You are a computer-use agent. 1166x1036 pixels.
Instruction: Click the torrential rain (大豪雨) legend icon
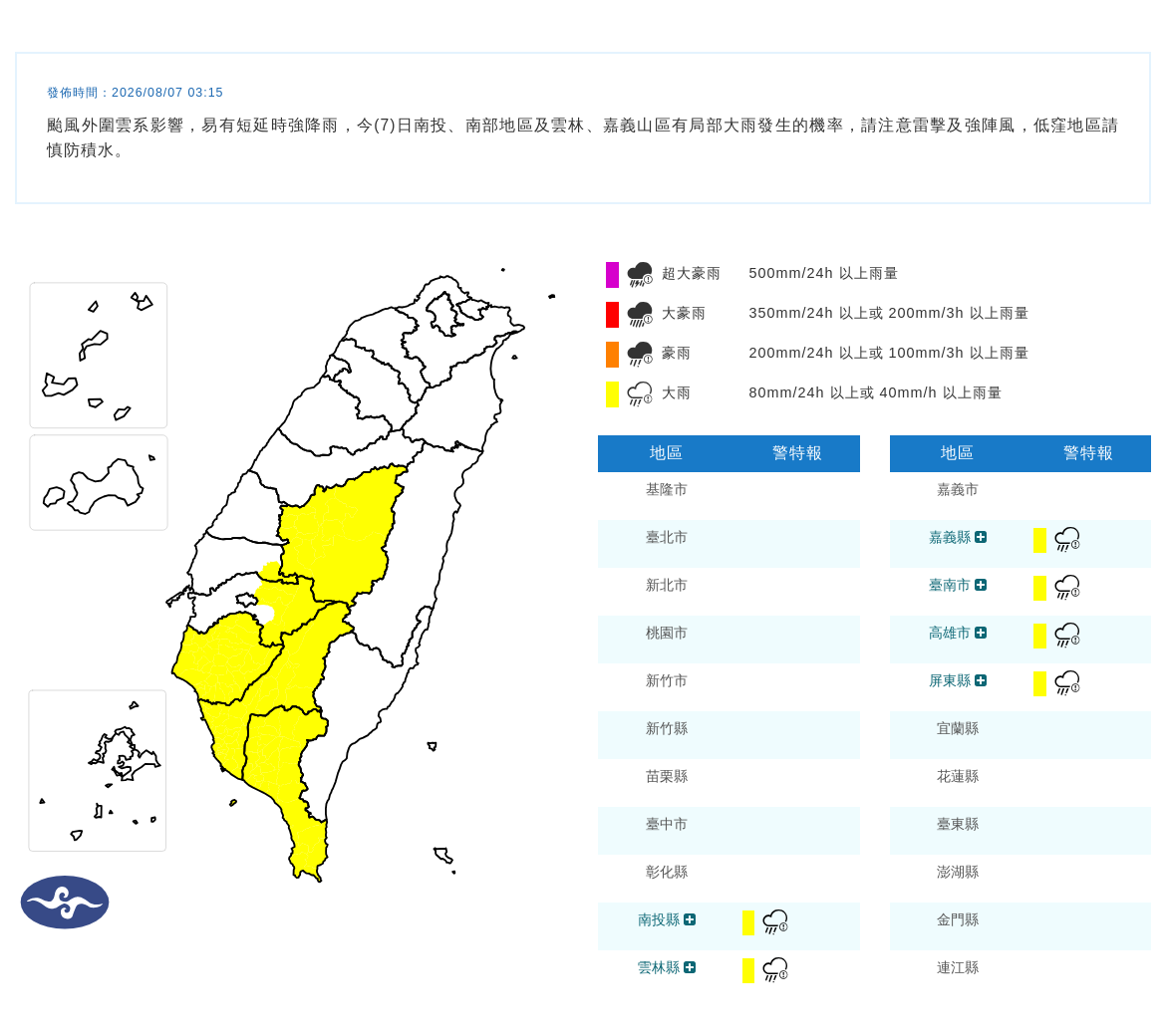click(640, 315)
